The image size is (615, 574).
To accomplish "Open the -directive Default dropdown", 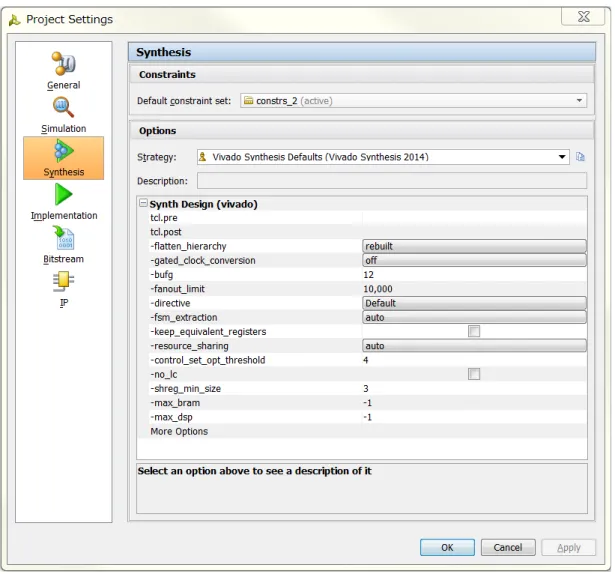I will [474, 303].
